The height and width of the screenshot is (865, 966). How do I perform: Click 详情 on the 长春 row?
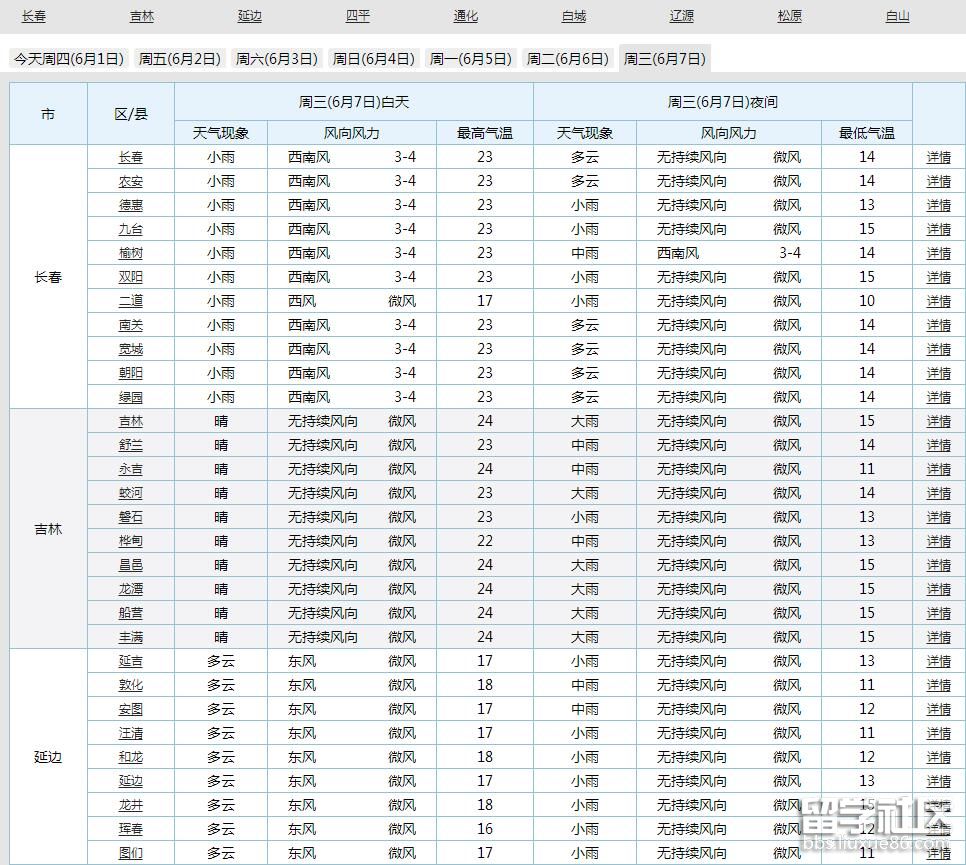click(x=938, y=157)
